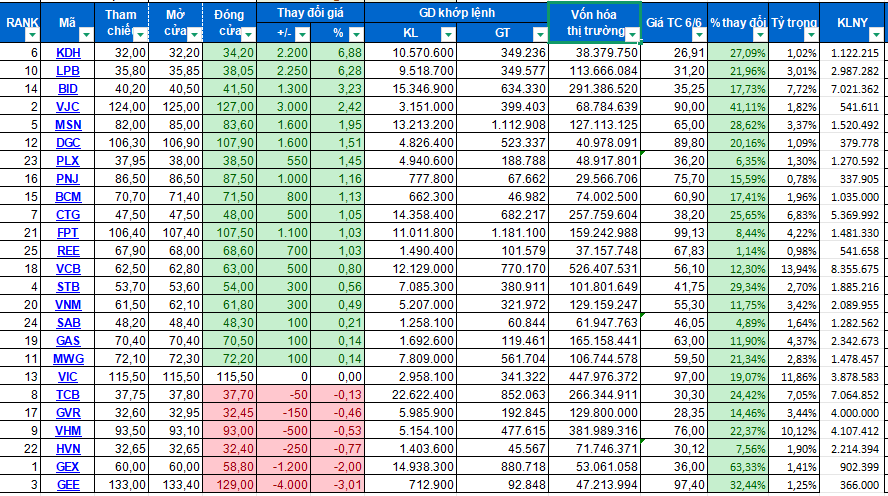Image resolution: width=888 pixels, height=496 pixels.
Task: Open the CTG stock link
Action: (x=68, y=215)
